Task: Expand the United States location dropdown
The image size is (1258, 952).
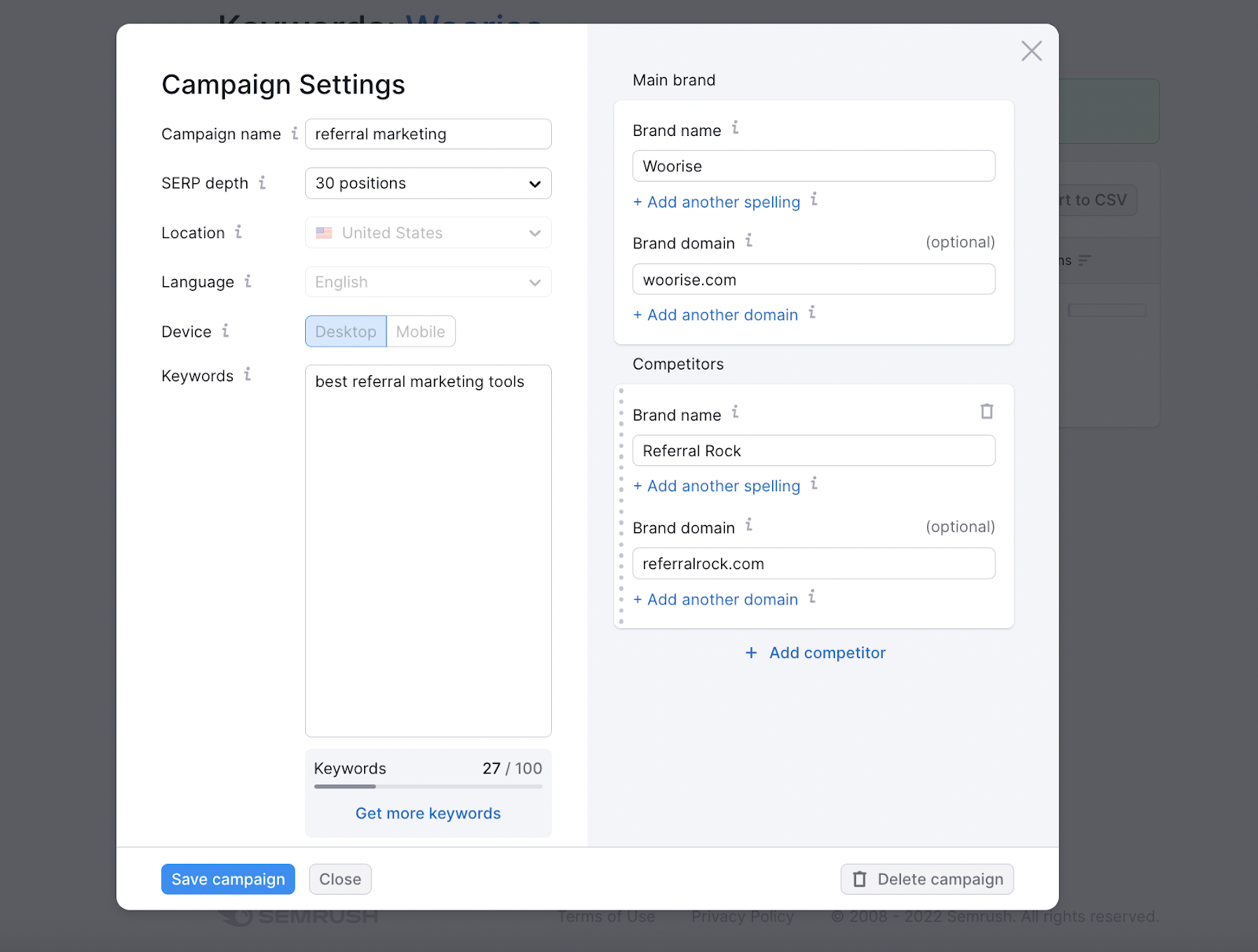Action: tap(428, 233)
